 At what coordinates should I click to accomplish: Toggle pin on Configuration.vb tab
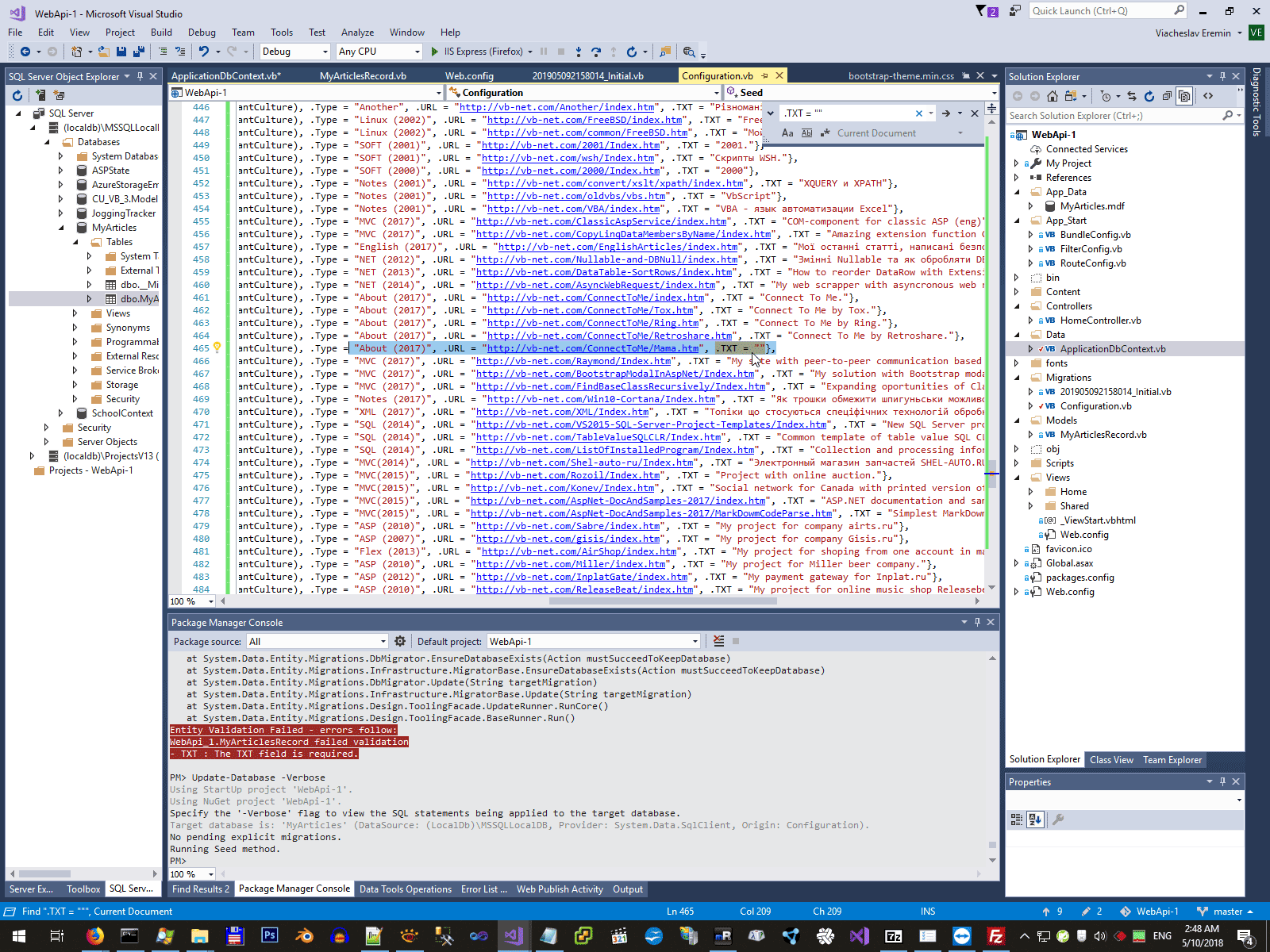765,76
